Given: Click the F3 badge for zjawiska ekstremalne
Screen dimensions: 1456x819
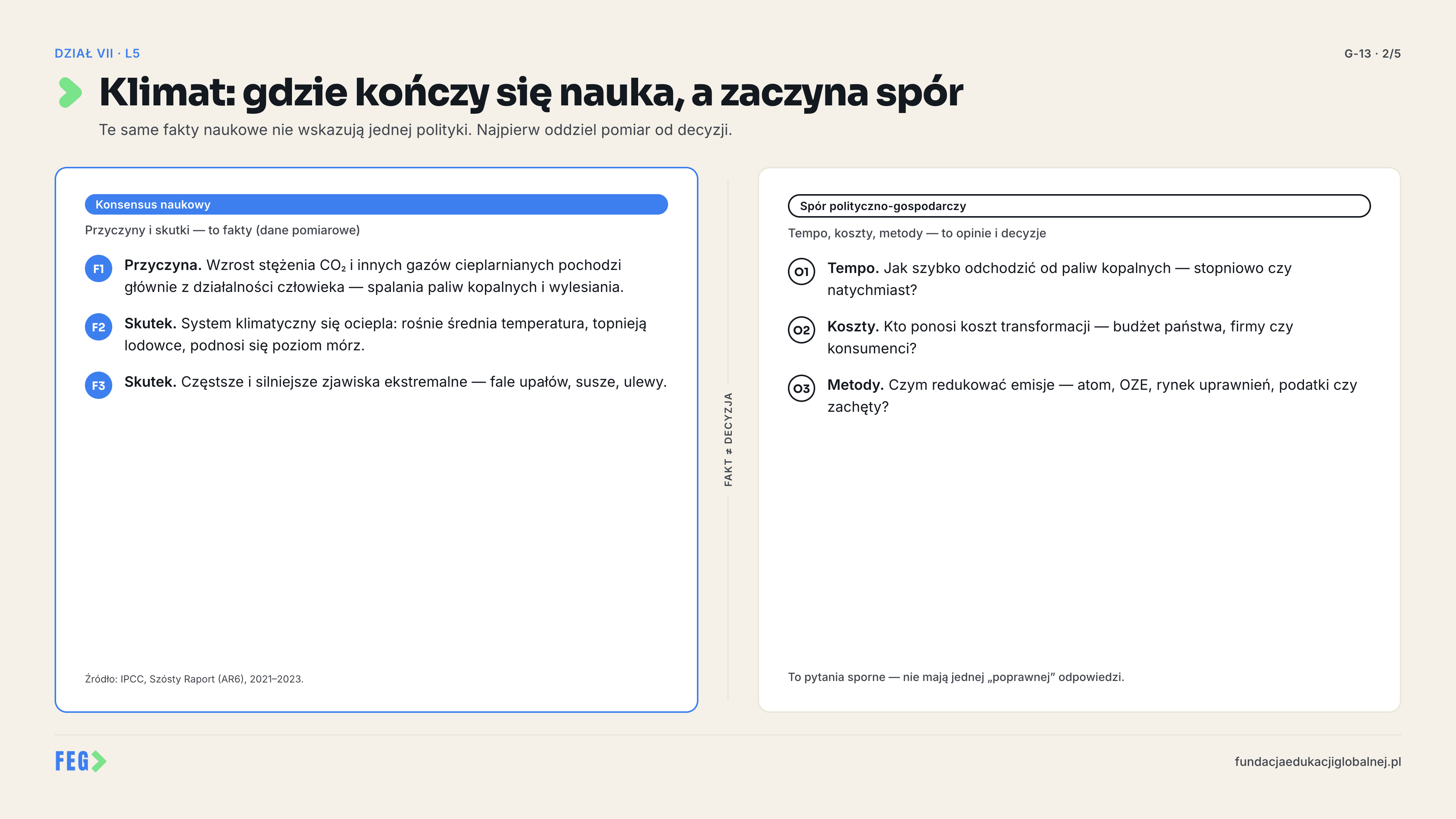Looking at the screenshot, I should 98,386.
